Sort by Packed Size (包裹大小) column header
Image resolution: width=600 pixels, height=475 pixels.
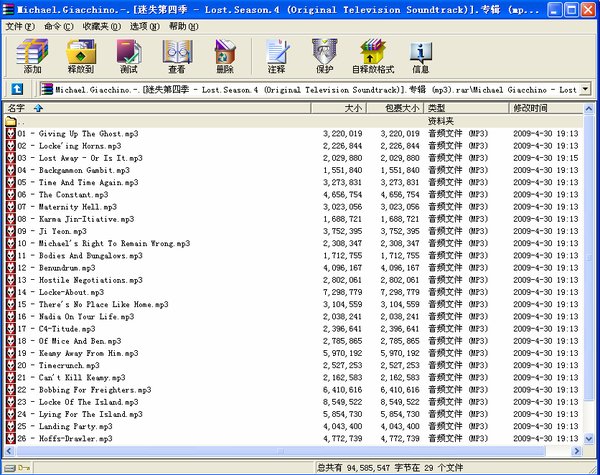click(396, 108)
